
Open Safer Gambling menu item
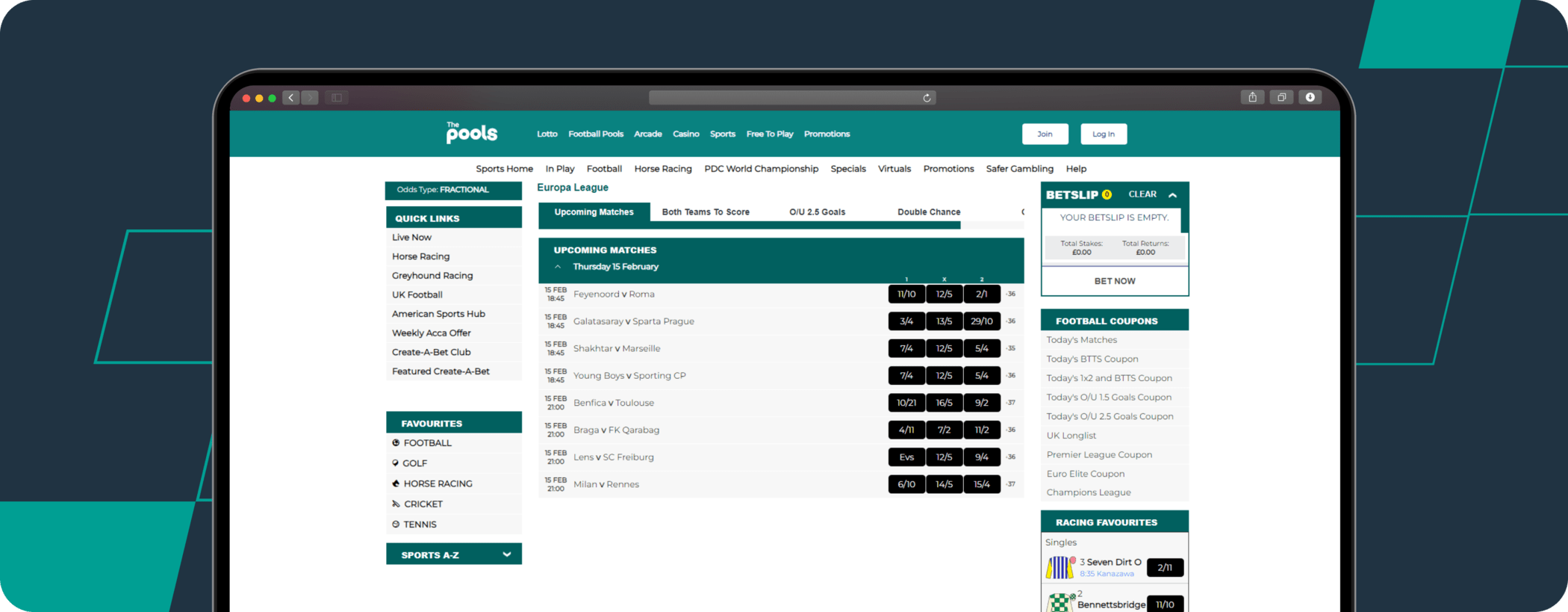1019,169
